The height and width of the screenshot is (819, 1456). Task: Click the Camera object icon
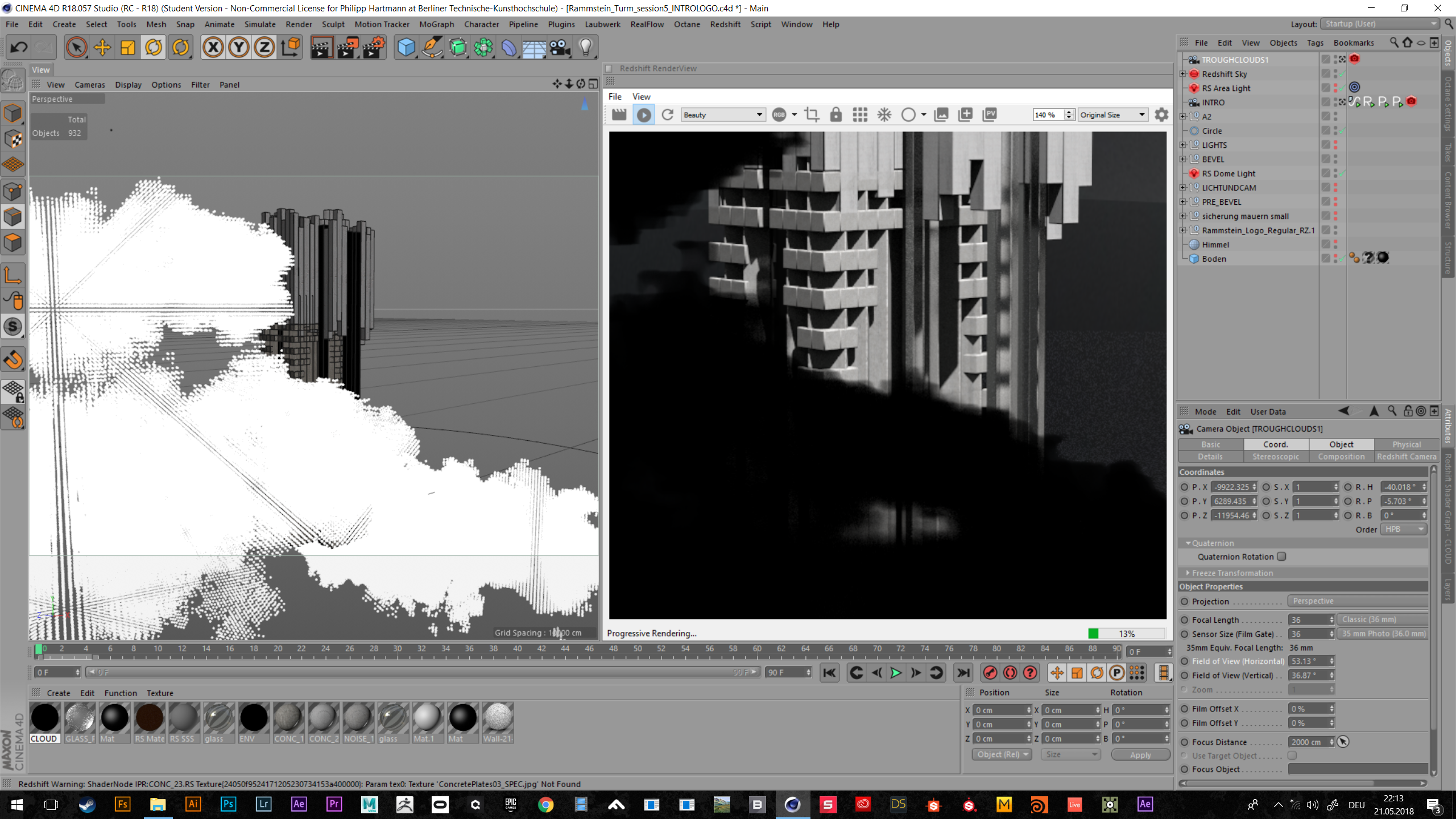coord(560,48)
